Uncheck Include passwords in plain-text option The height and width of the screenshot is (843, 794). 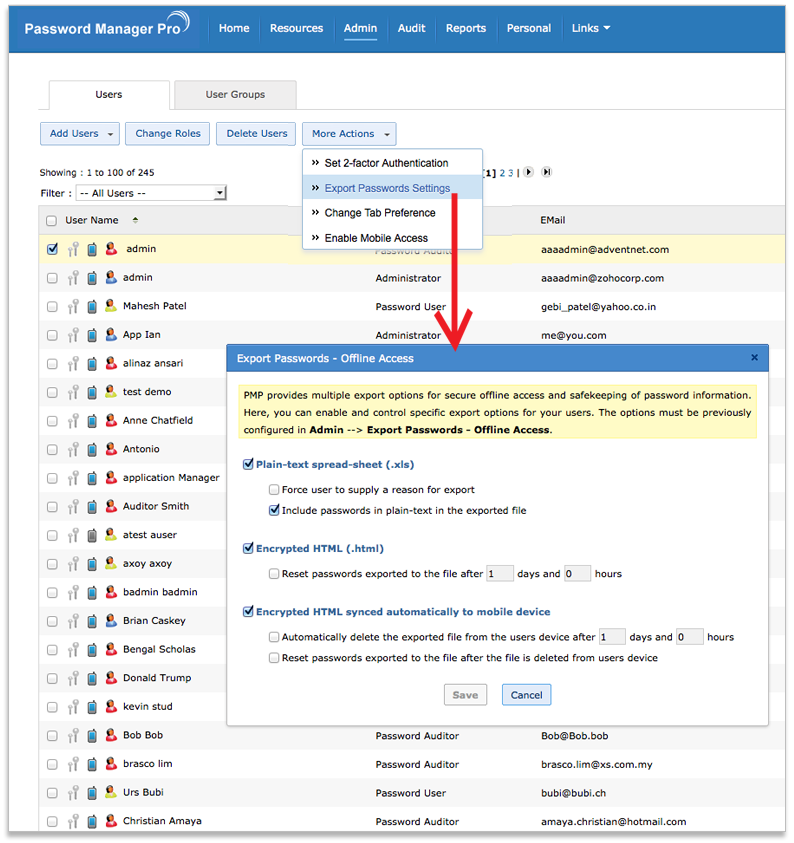(x=274, y=510)
